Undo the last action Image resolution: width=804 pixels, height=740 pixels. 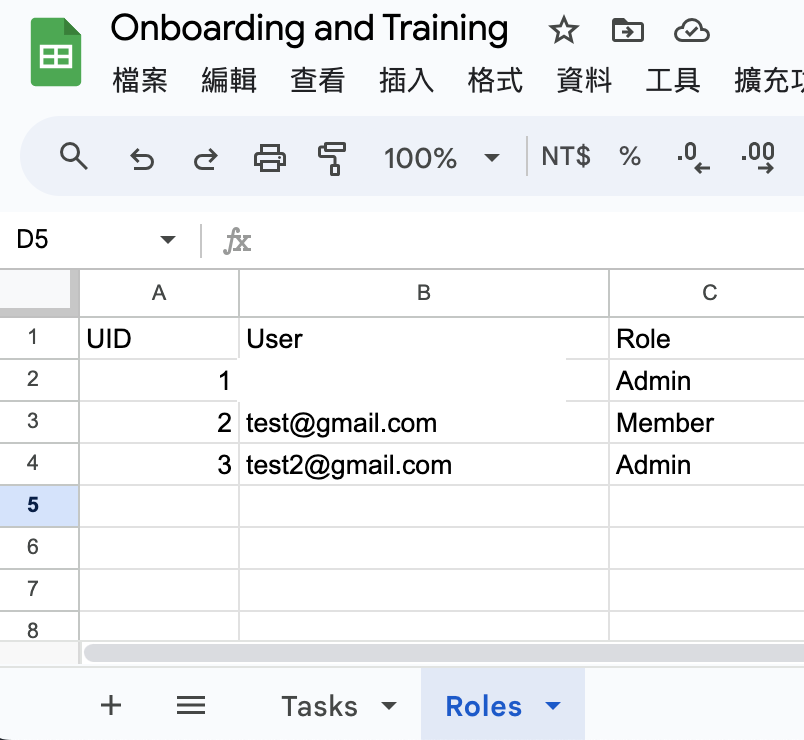(142, 158)
